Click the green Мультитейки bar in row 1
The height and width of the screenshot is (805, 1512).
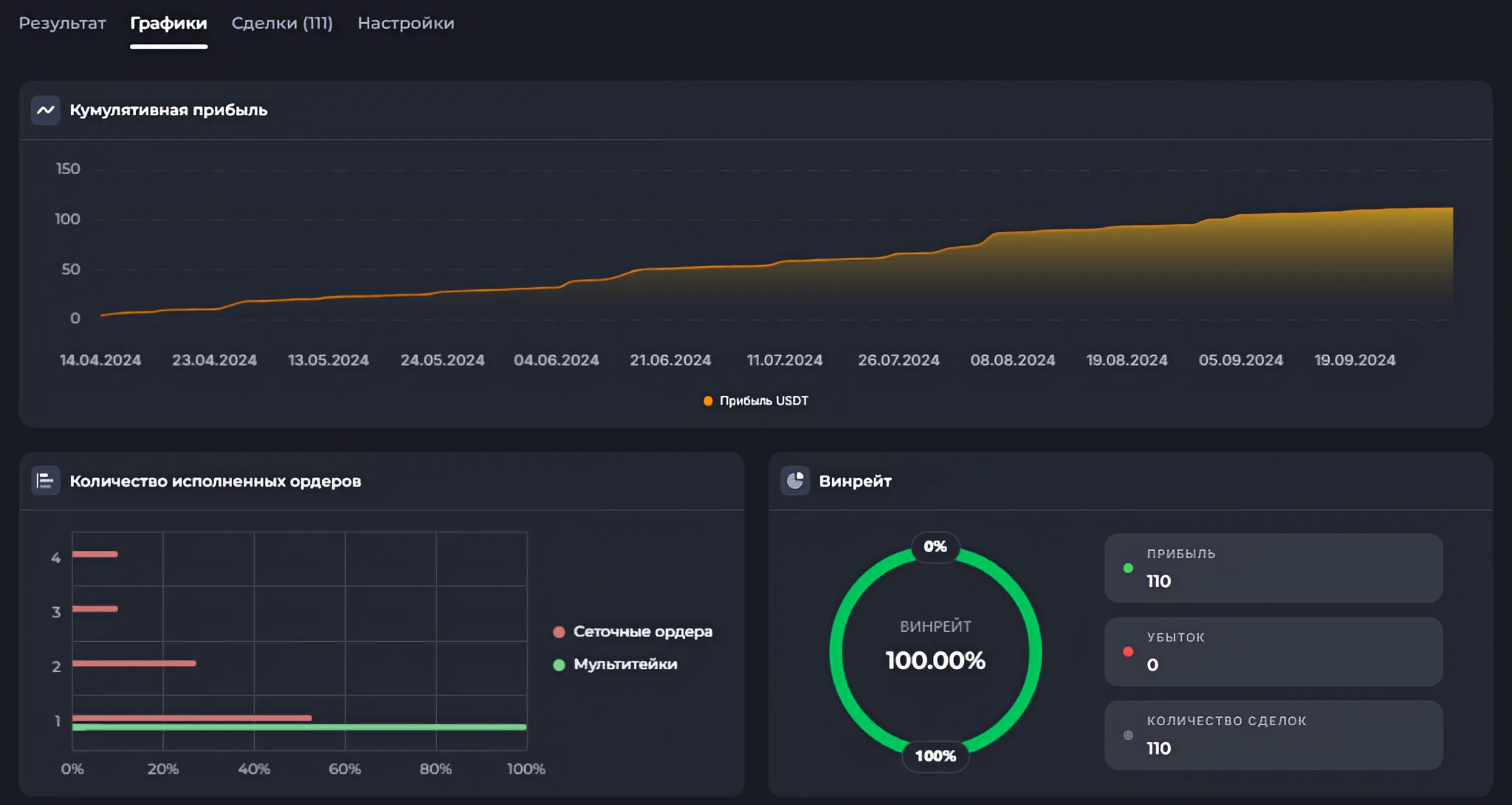pyautogui.click(x=299, y=727)
